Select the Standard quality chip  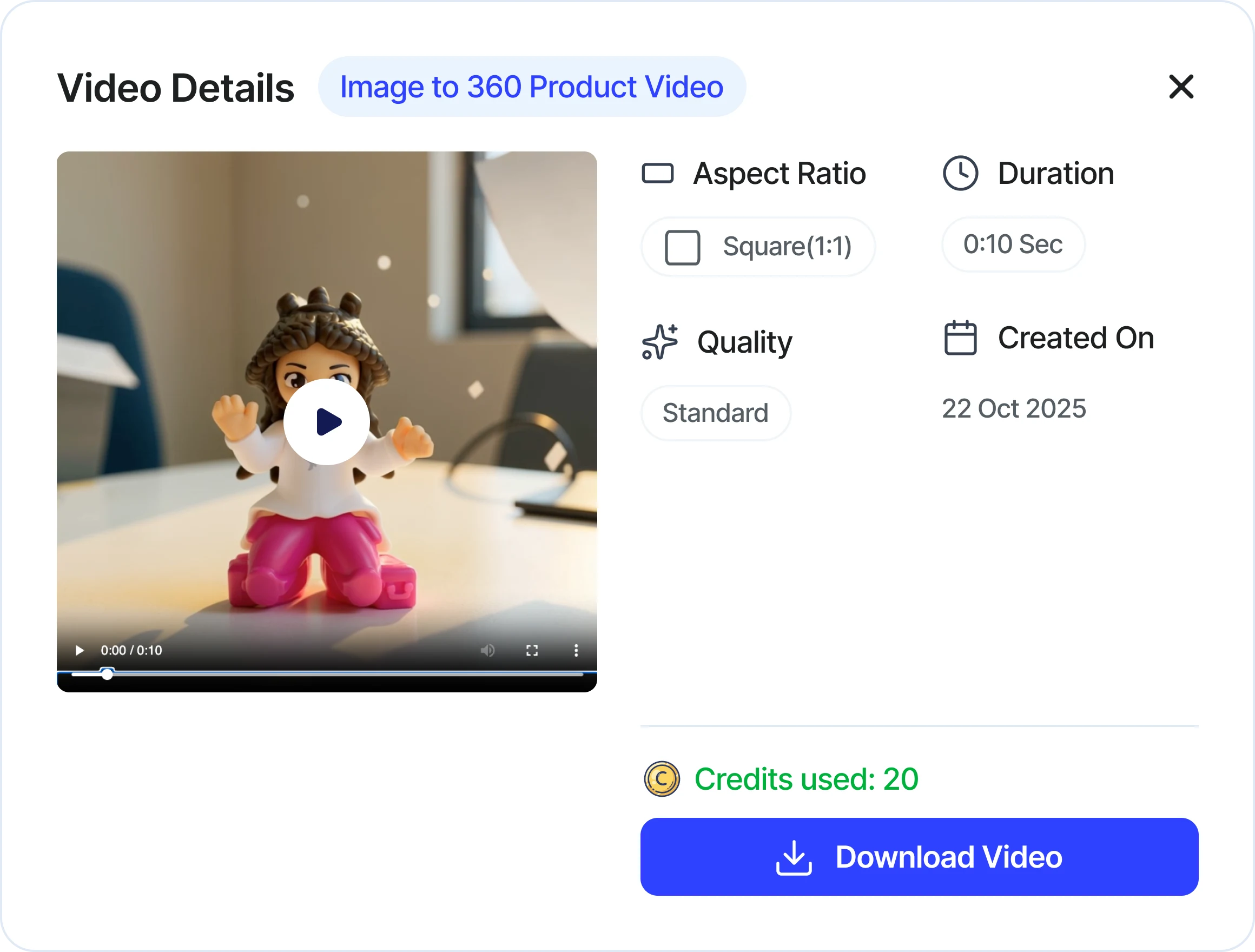pyautogui.click(x=715, y=413)
